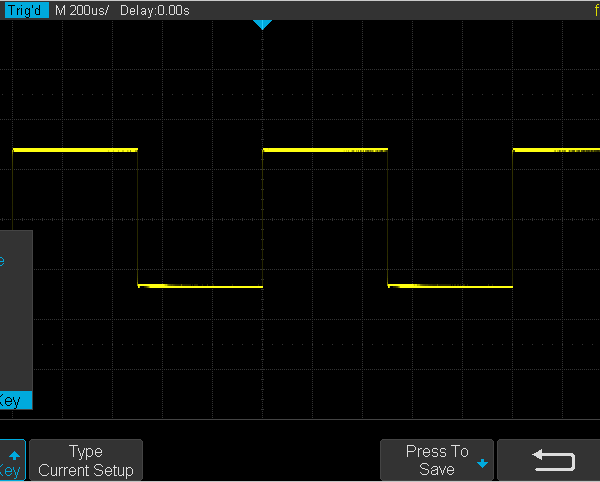Image resolution: width=600 pixels, height=482 pixels.
Task: Click the Trig'd status indicator
Action: click(x=25, y=10)
